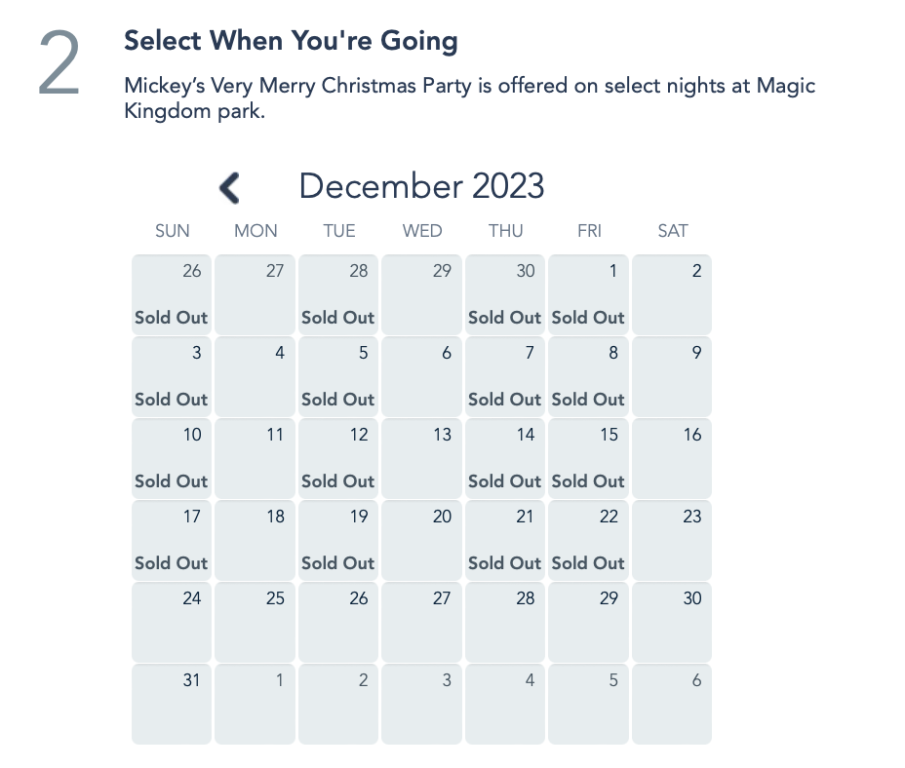Pick December 26 date cell
The width and height of the screenshot is (905, 768).
pyautogui.click(x=338, y=622)
